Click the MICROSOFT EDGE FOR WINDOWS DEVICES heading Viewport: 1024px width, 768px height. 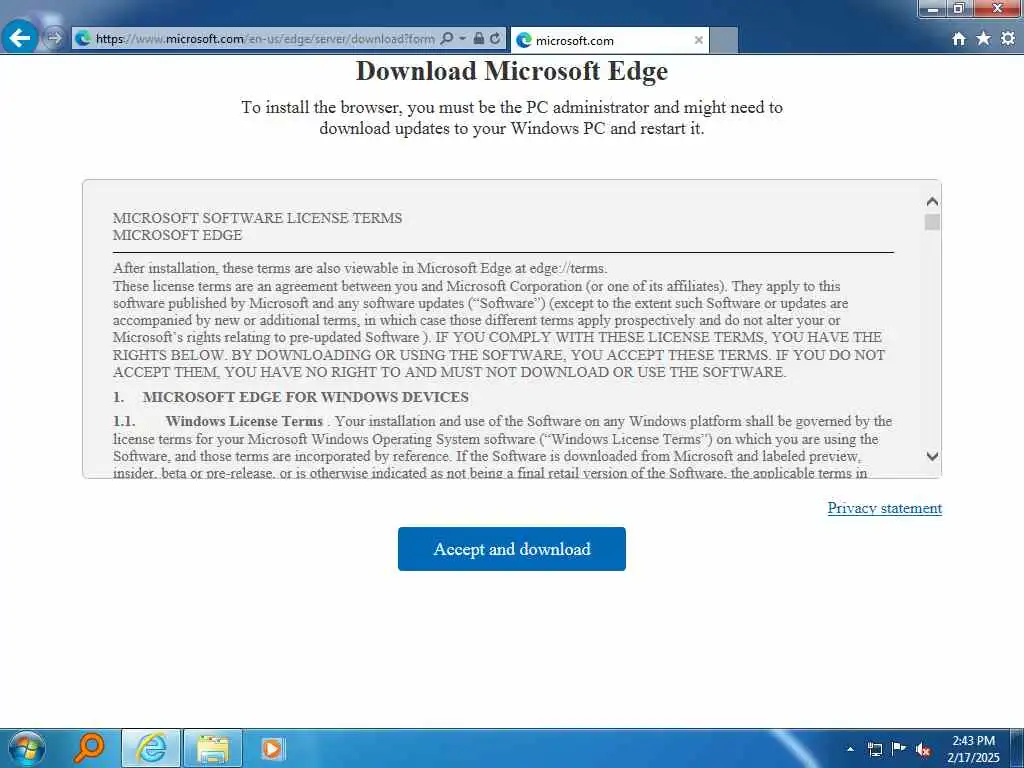click(306, 397)
